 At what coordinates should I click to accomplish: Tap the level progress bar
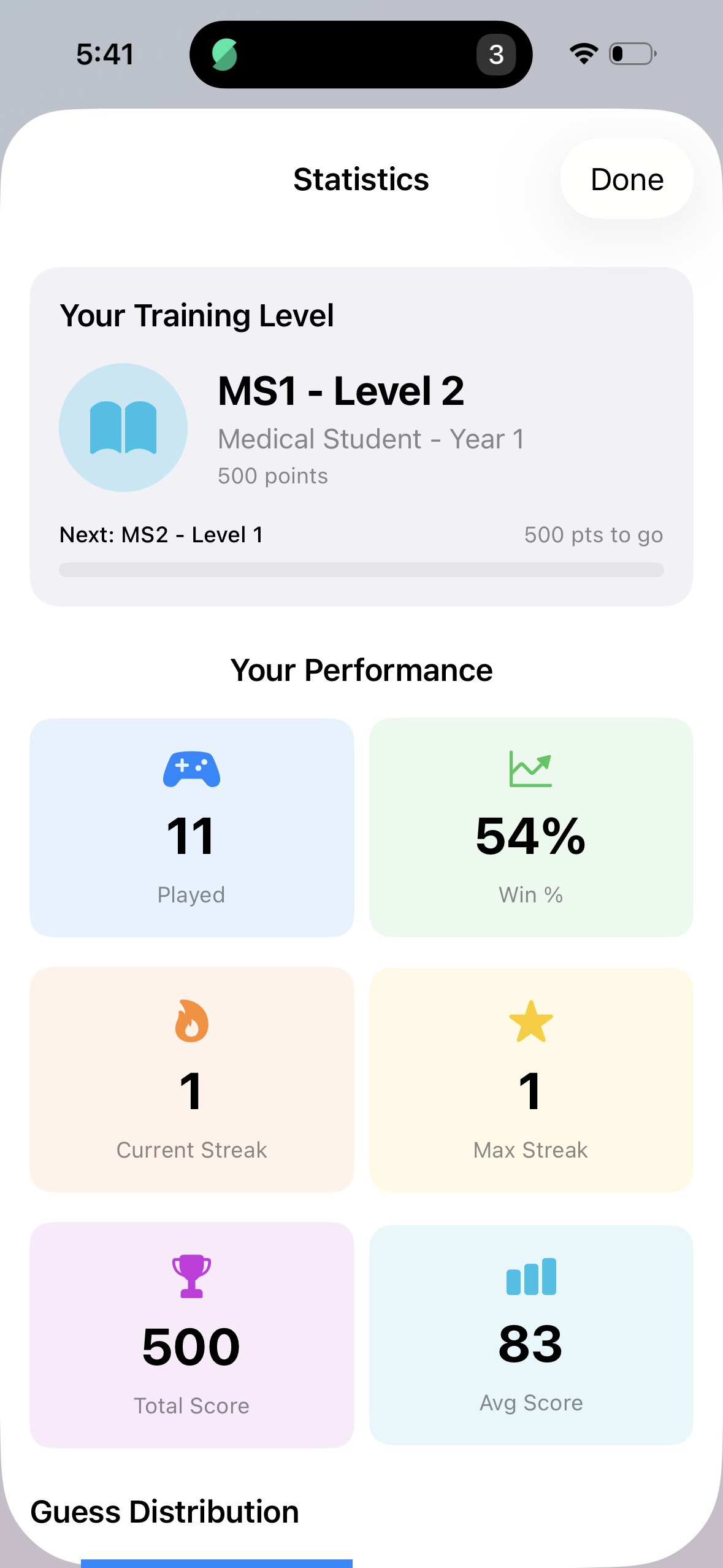[x=361, y=570]
